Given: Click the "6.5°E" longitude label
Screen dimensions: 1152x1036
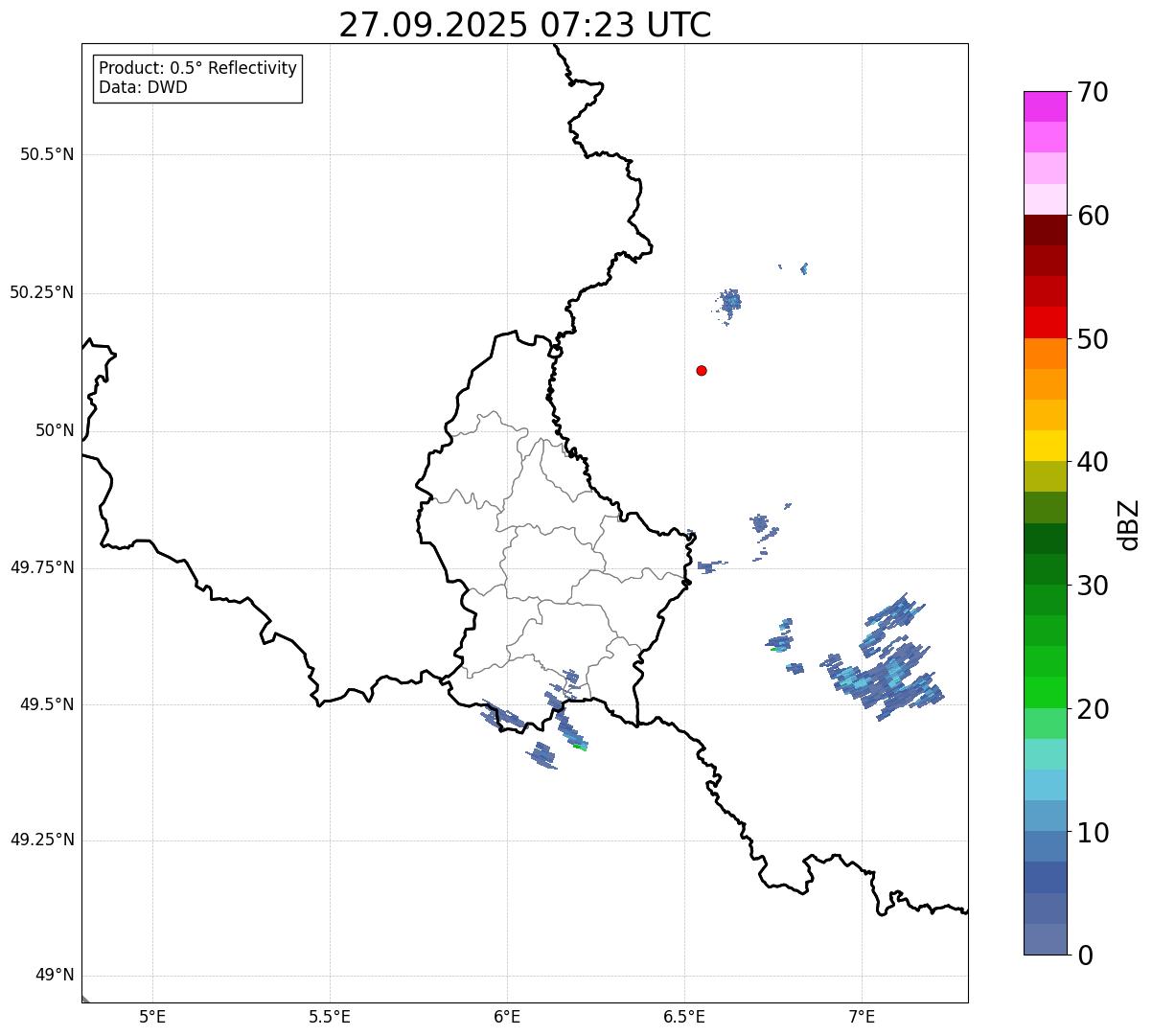Looking at the screenshot, I should point(684,1017).
